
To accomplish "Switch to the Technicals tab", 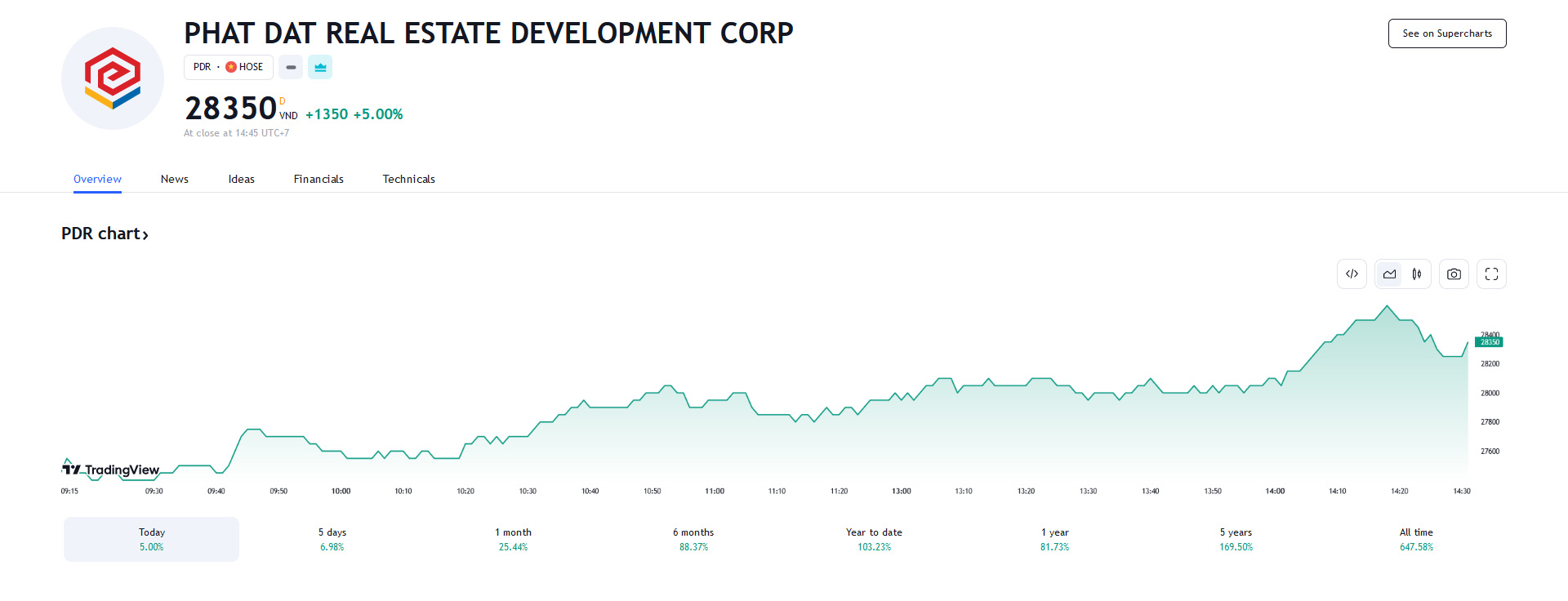I will (x=408, y=179).
